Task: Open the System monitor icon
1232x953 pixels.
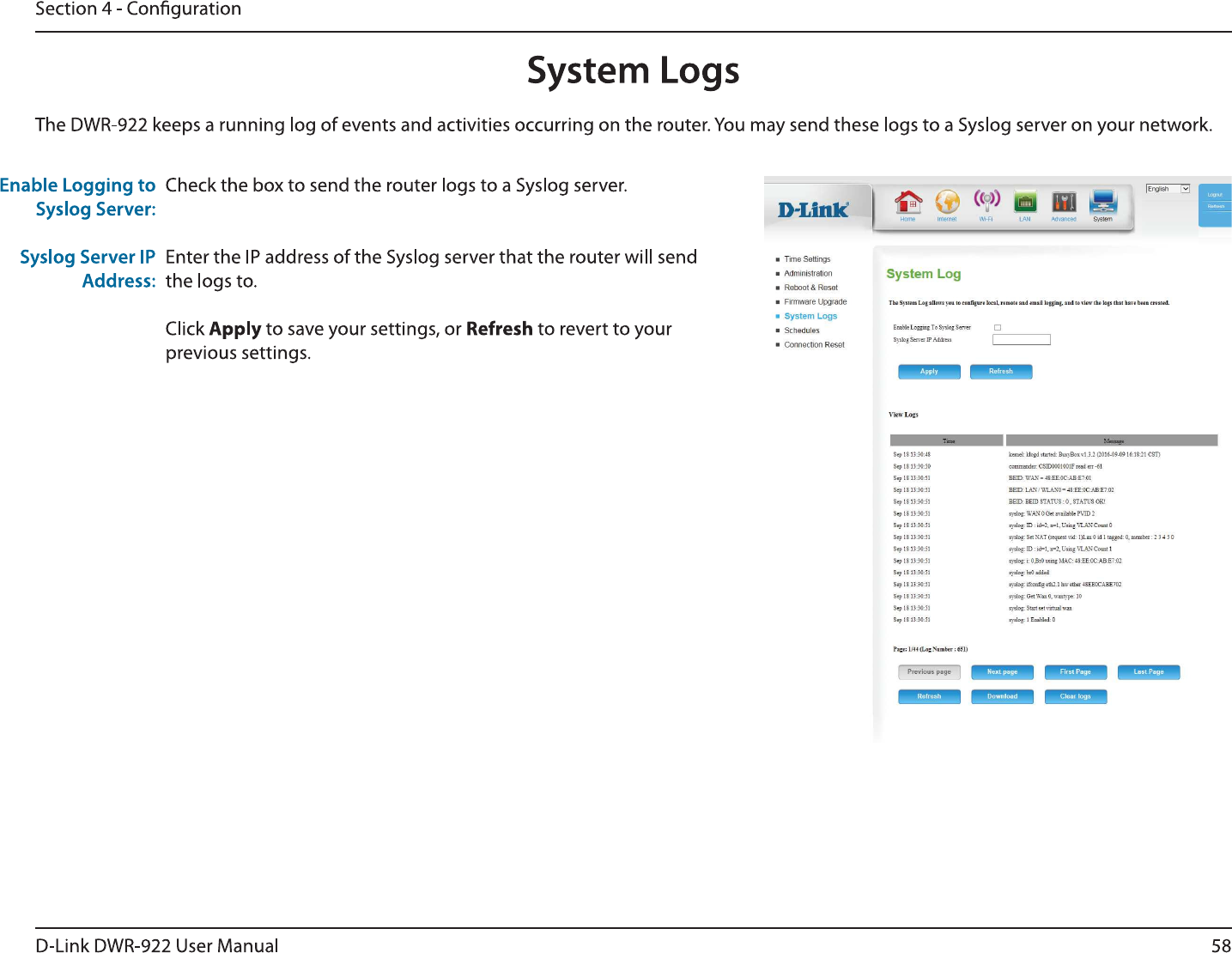Action: pos(1103,204)
